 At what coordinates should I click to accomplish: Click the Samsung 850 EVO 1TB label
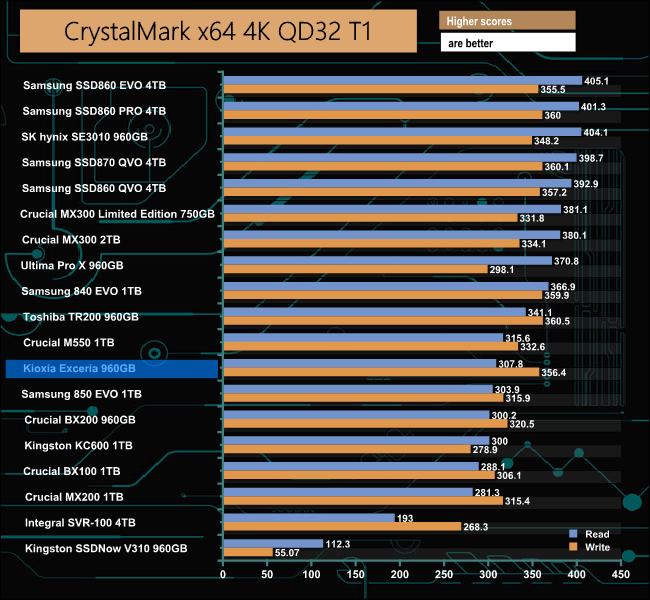82,394
